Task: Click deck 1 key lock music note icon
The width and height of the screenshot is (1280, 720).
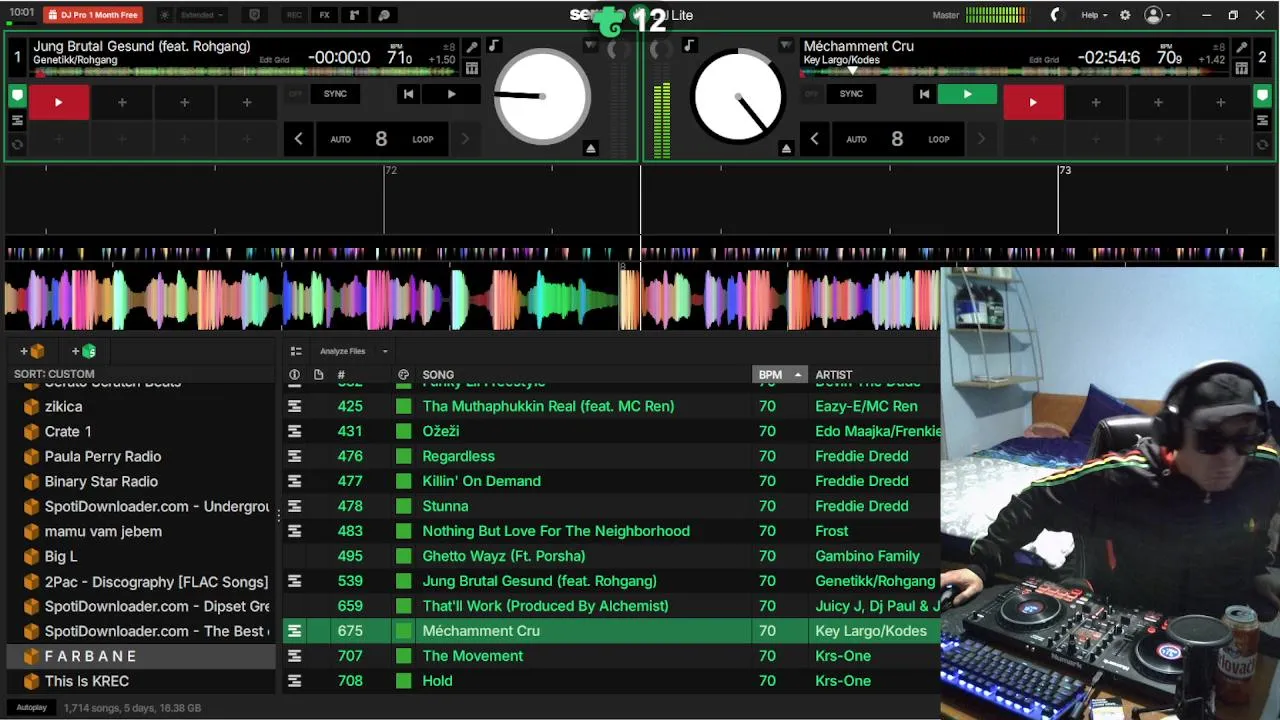Action: (494, 46)
